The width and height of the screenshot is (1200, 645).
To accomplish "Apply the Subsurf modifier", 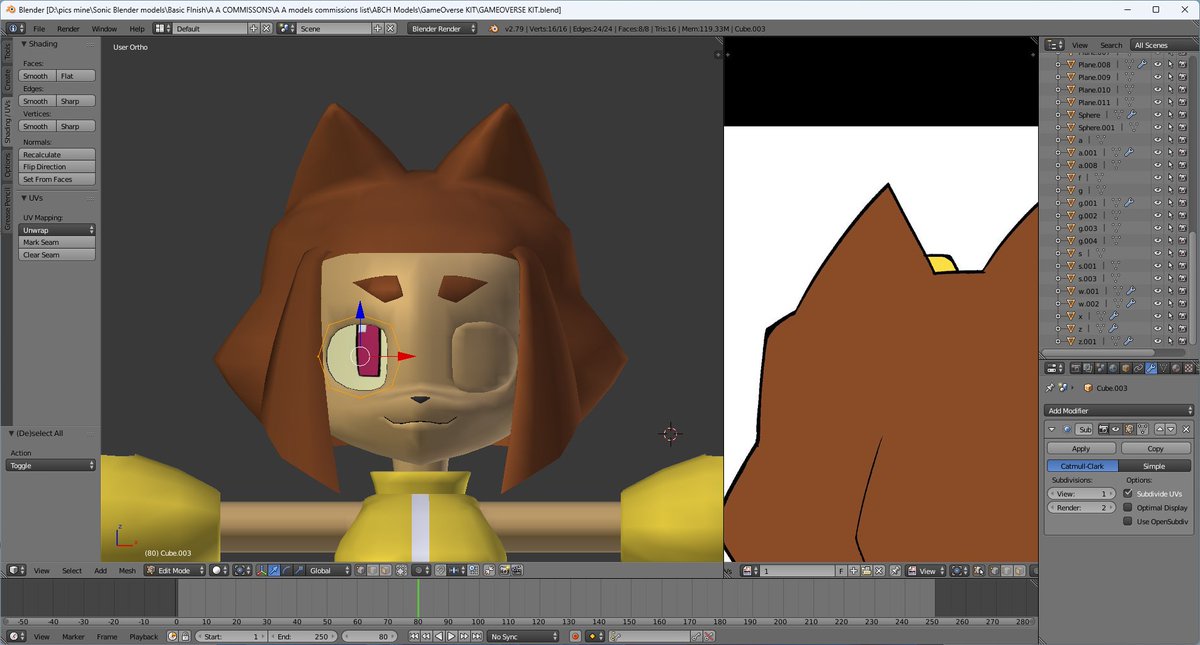I will 1081,449.
